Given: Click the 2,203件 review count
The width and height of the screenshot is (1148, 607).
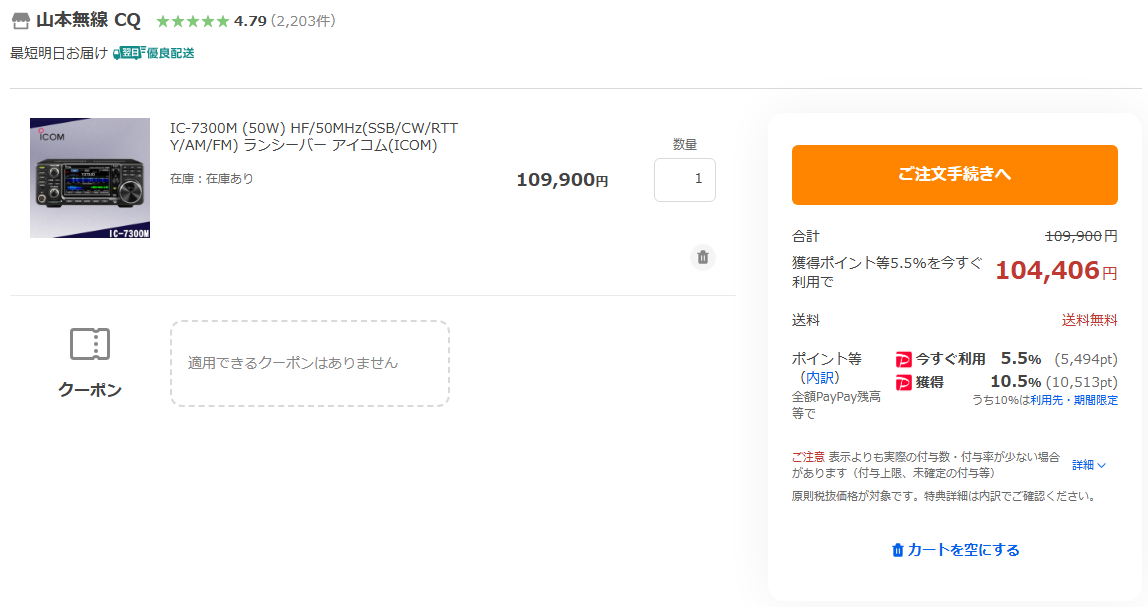Looking at the screenshot, I should click(x=303, y=21).
